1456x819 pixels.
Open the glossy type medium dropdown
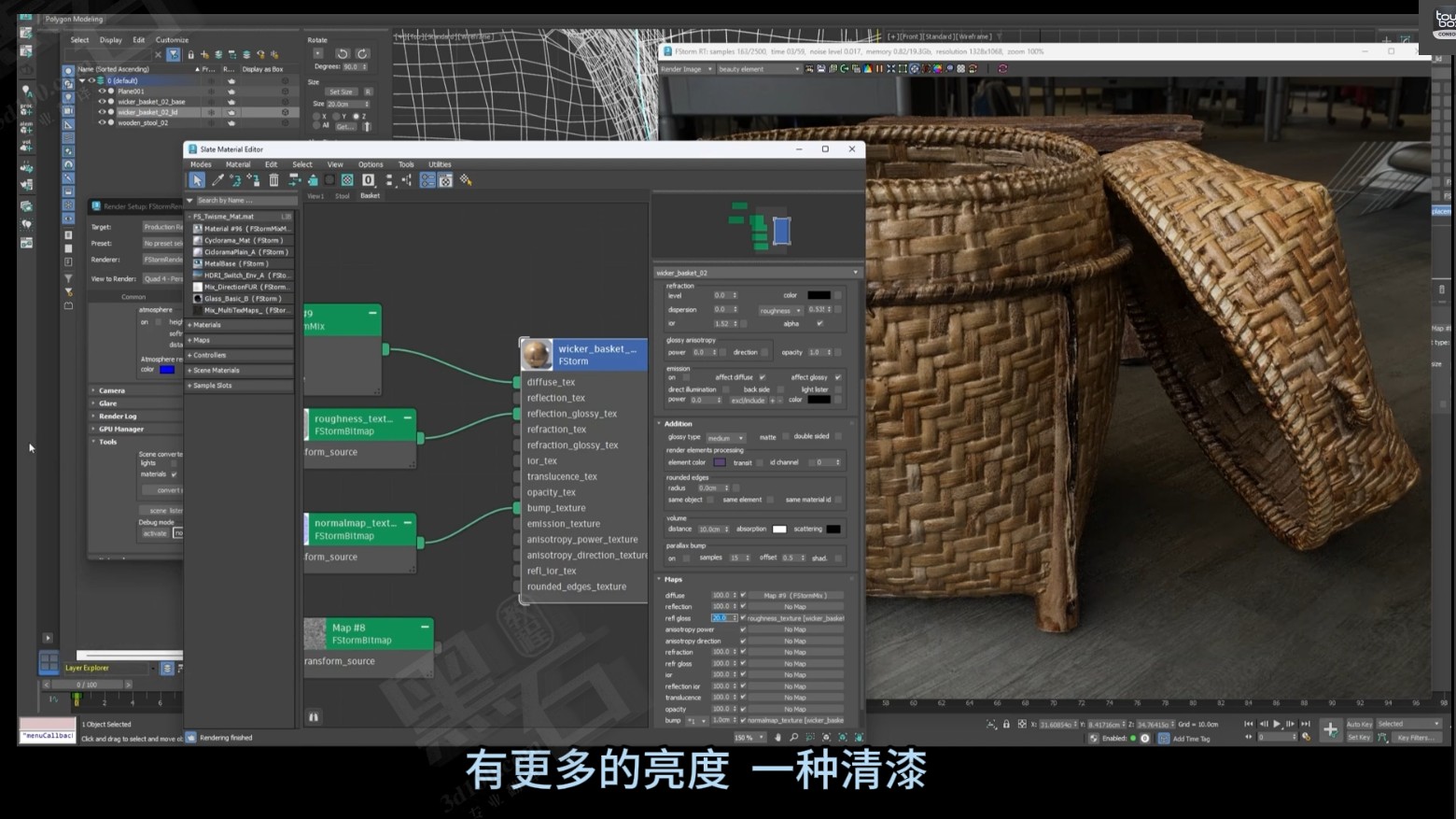(x=725, y=438)
